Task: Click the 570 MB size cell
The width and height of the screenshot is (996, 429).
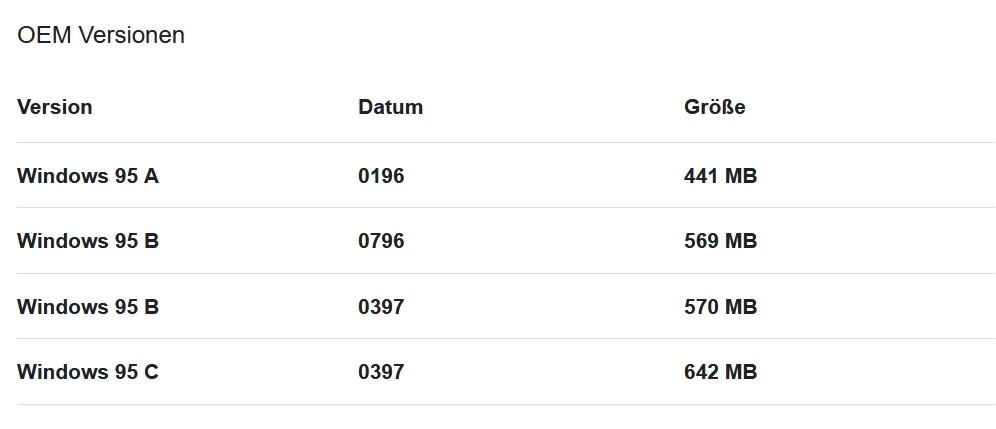Action: coord(720,306)
